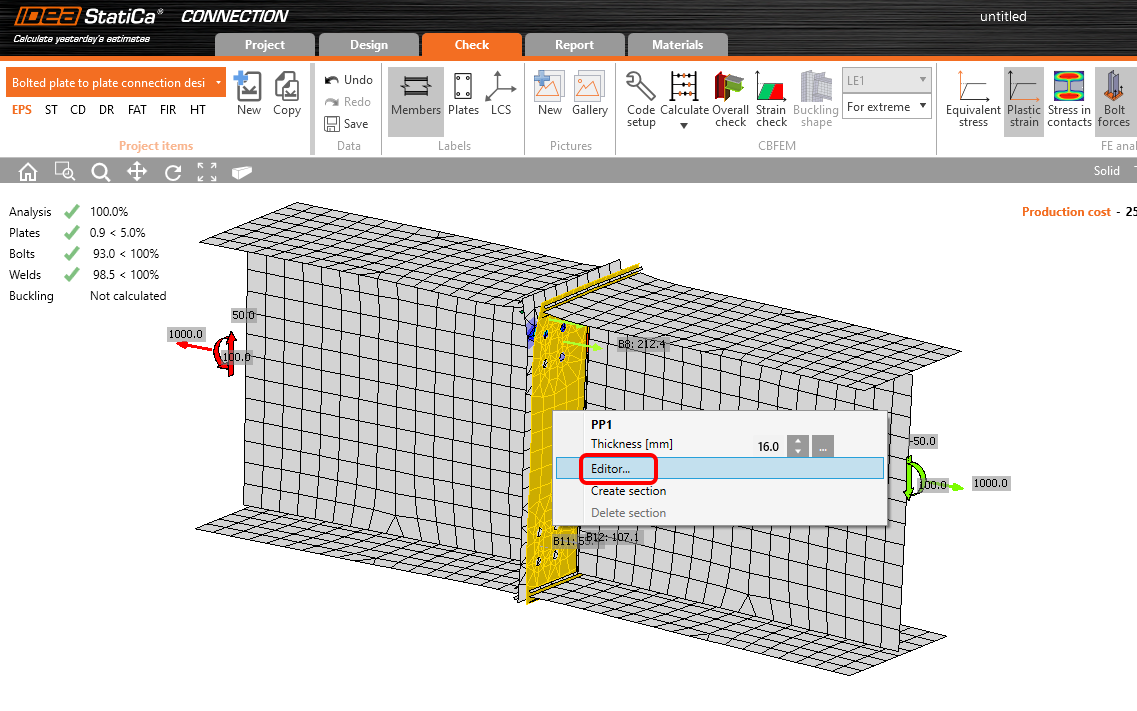Fit the model view to window
Image resolution: width=1137 pixels, height=711 pixels.
[207, 171]
